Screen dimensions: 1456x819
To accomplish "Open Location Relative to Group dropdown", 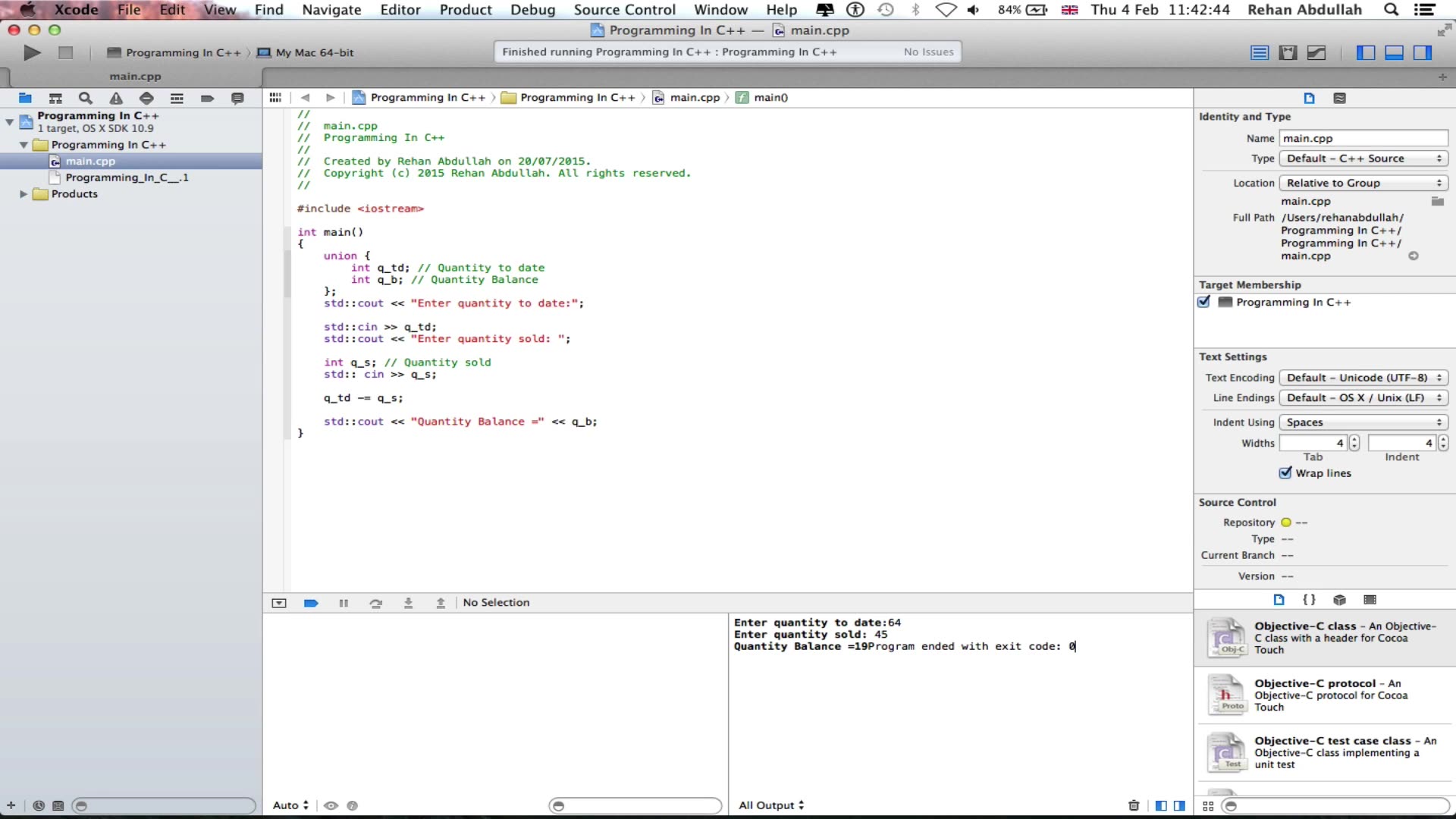I will click(1363, 183).
